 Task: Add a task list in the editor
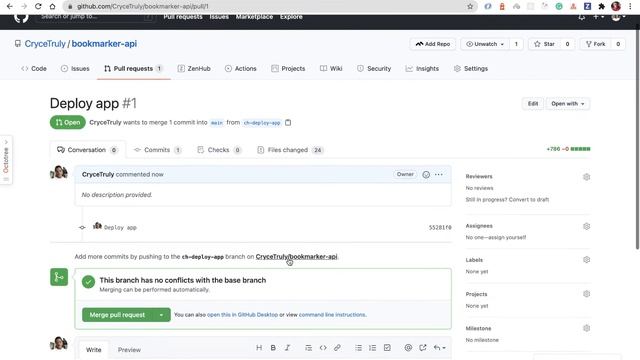387,348
